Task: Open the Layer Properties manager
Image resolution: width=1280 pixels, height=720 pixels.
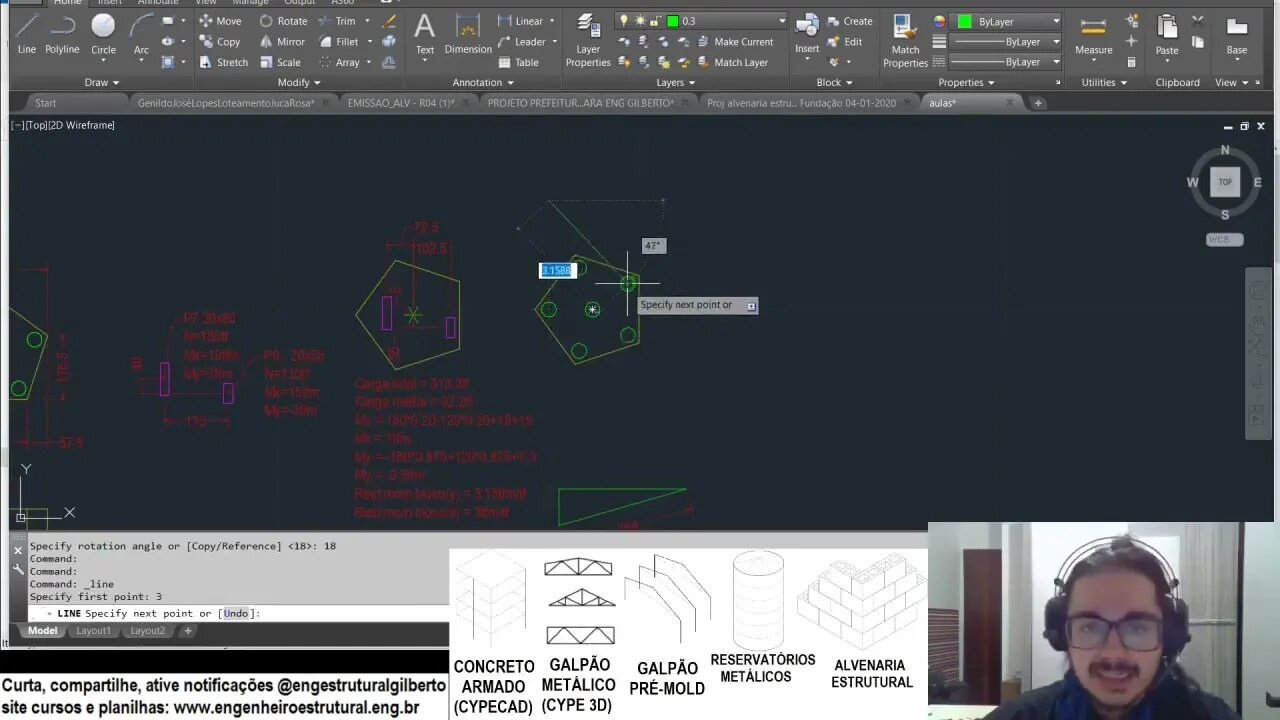Action: 588,40
